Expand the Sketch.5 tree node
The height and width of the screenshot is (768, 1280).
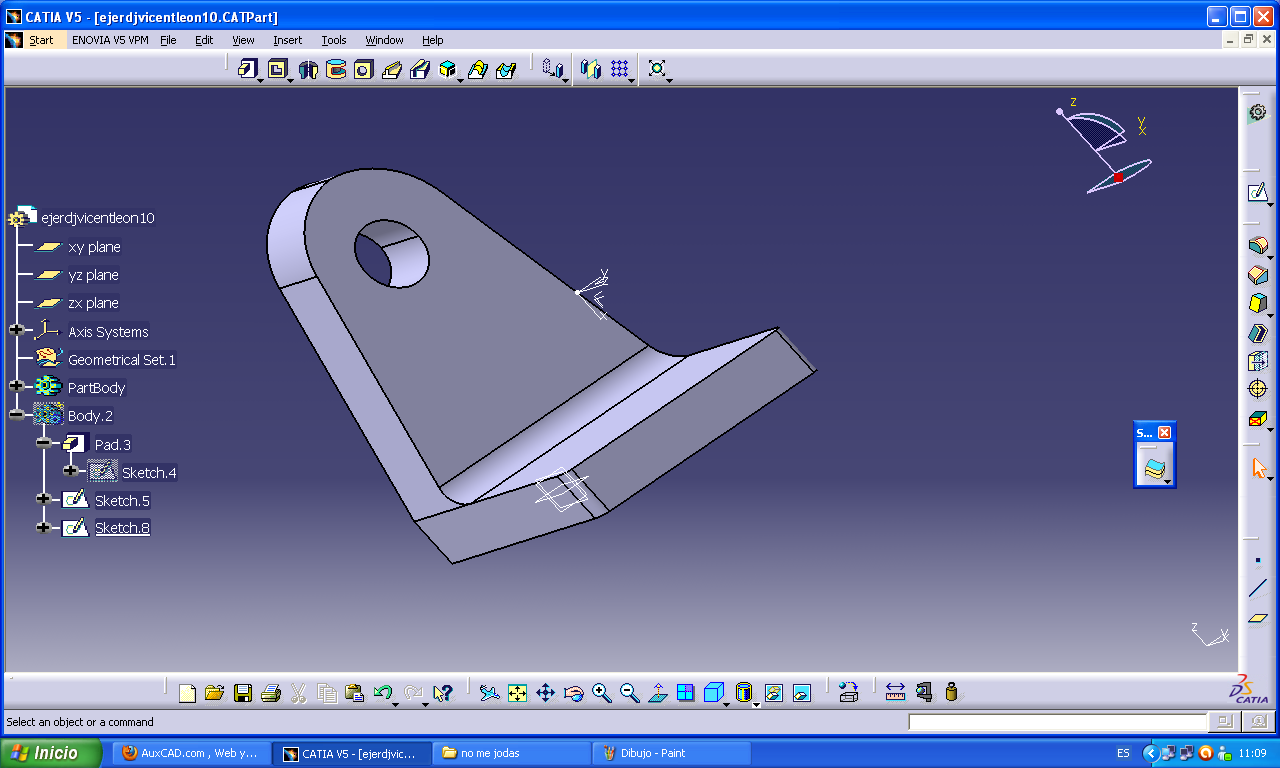click(43, 499)
